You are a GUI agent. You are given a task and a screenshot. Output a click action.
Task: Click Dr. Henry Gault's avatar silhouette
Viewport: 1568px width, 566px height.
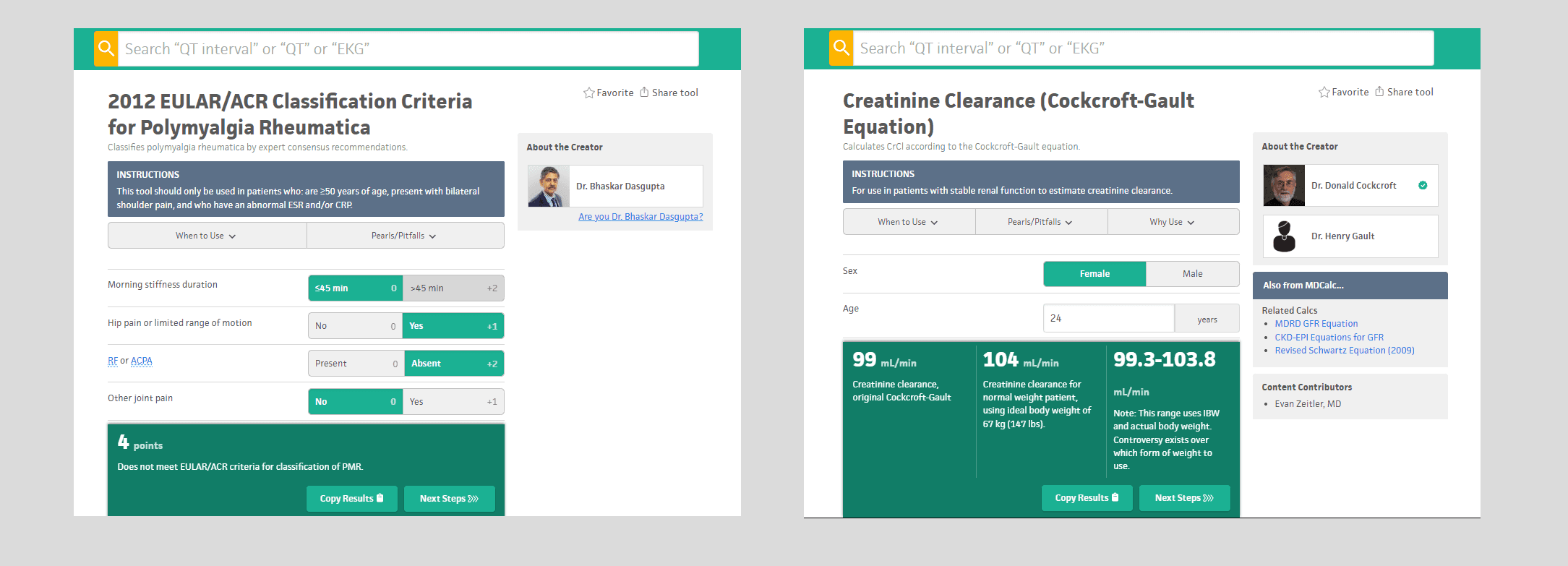[x=1284, y=236]
